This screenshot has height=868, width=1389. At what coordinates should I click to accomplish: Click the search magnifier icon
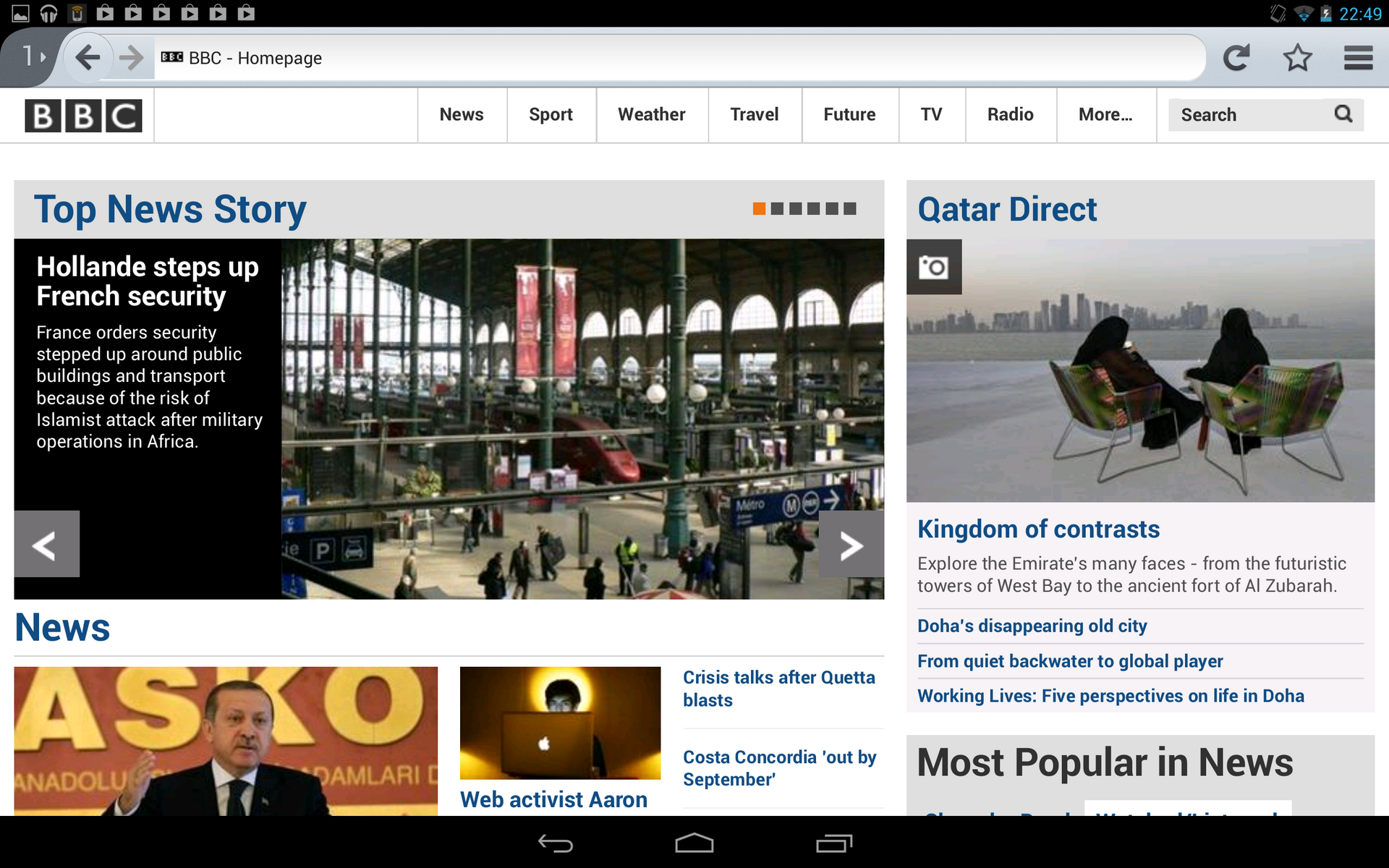(1343, 114)
